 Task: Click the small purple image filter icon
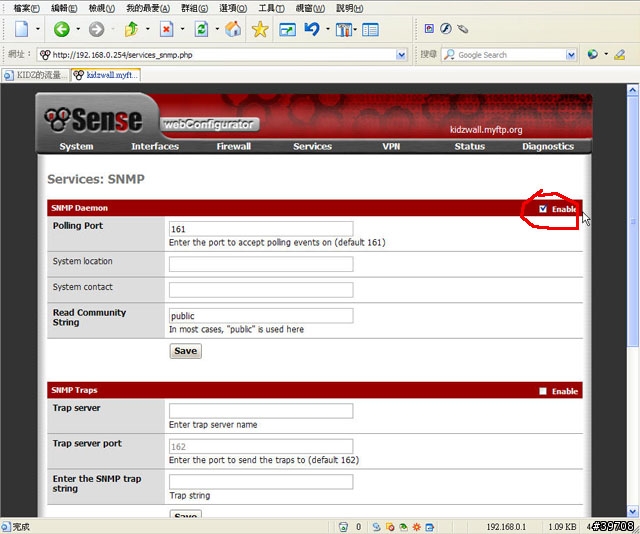pos(429,28)
